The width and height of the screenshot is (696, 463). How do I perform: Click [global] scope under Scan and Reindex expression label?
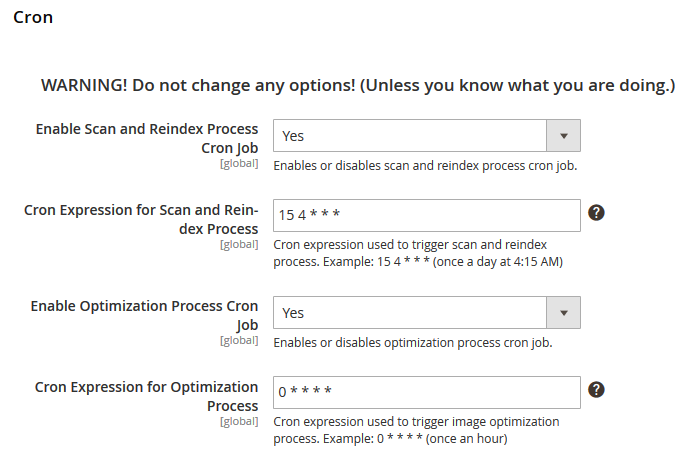click(239, 244)
